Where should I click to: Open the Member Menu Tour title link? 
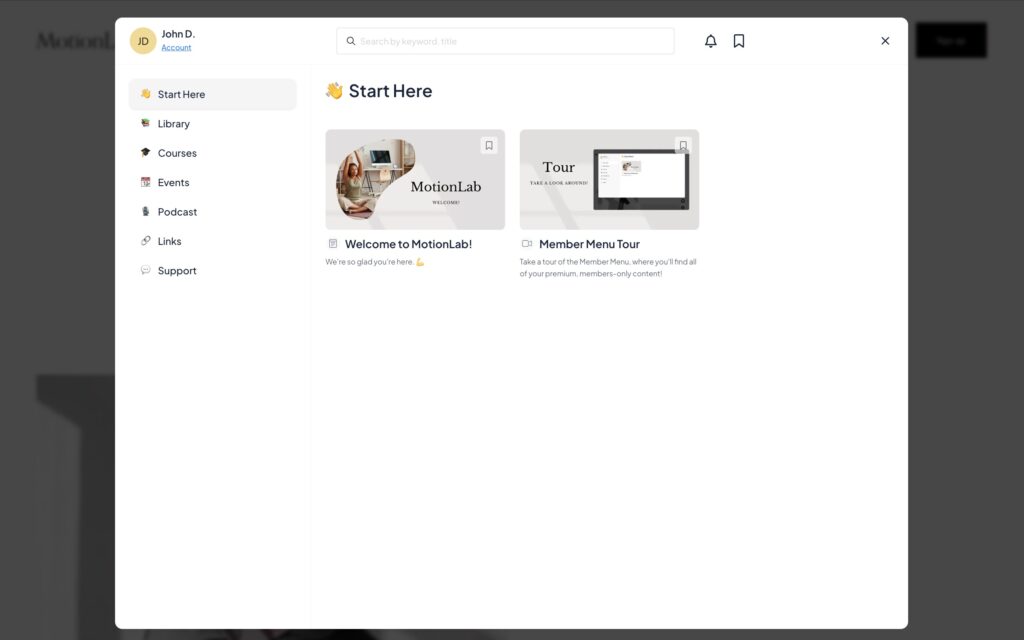tap(589, 244)
